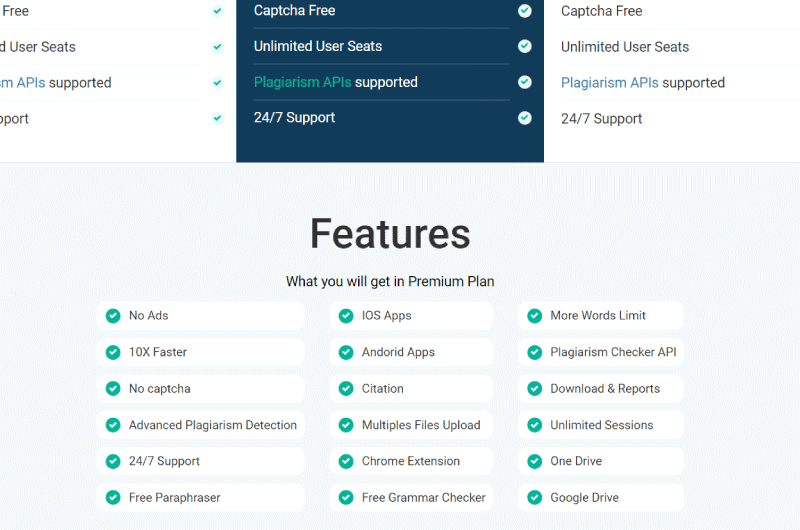The width and height of the screenshot is (800, 530).
Task: Click the check icon beside 10X Faster
Action: 113,352
